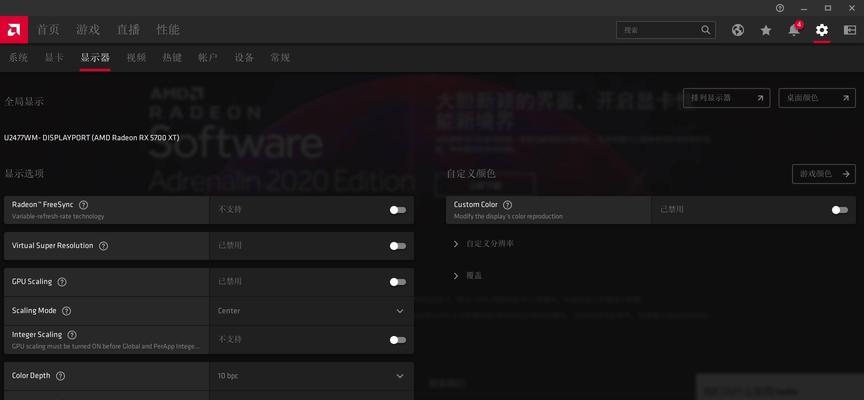Show Color Depth help icon
The image size is (864, 400).
(60, 376)
